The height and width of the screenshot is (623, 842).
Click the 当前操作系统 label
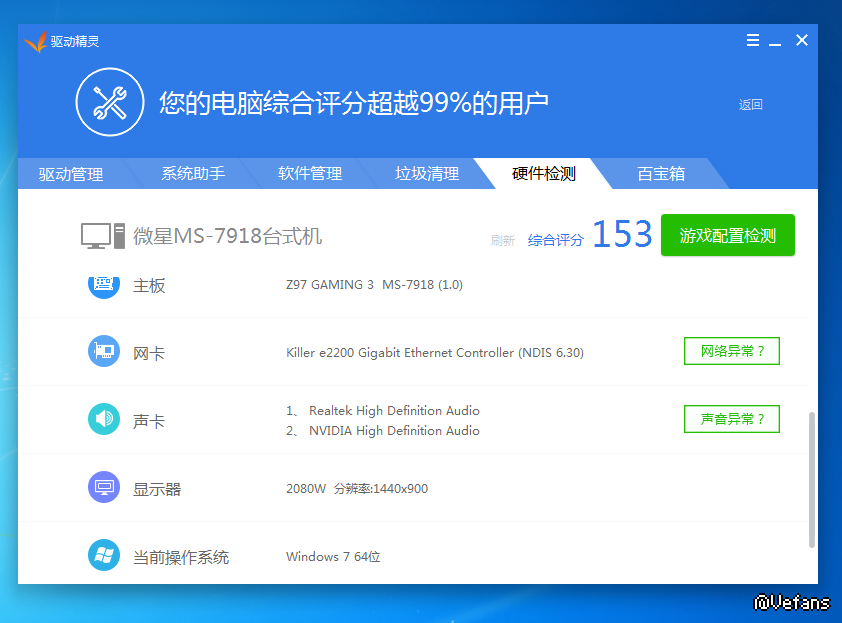tap(181, 557)
